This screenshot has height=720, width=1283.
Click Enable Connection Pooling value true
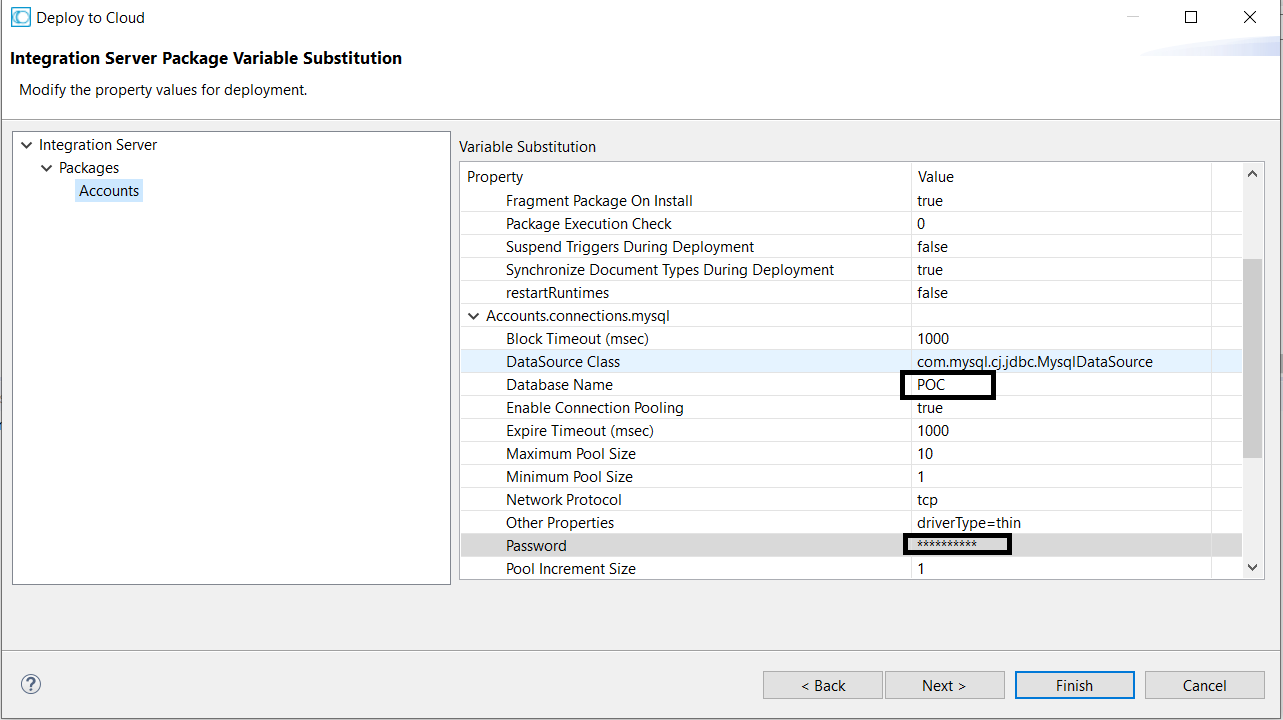tap(930, 408)
